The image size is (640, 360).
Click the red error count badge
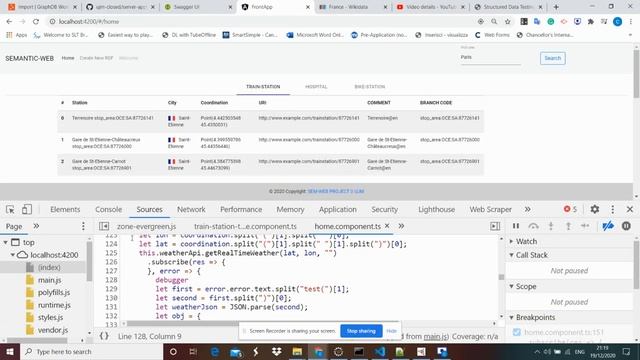pos(570,209)
